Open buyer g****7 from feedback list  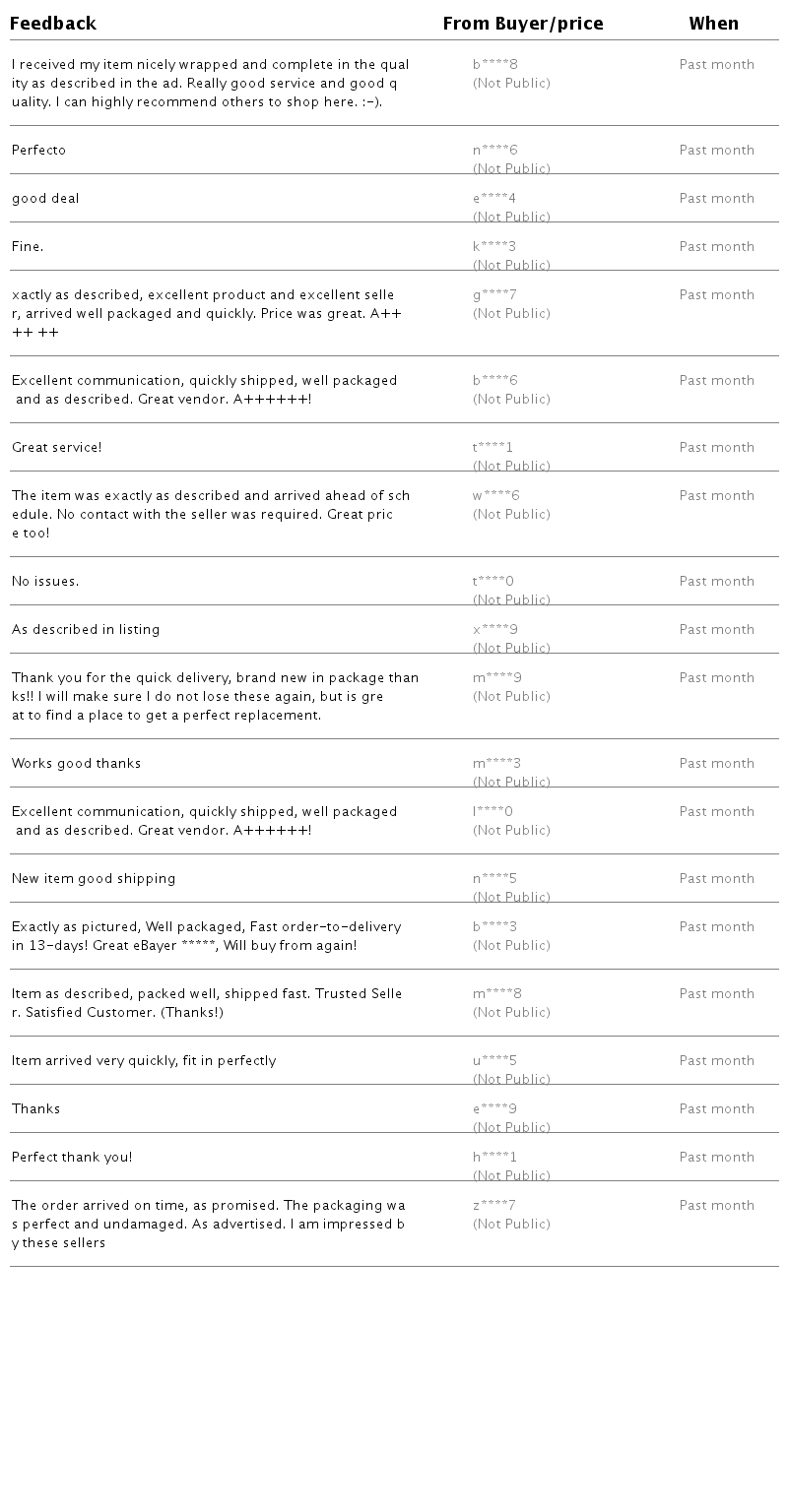pyautogui.click(x=494, y=295)
